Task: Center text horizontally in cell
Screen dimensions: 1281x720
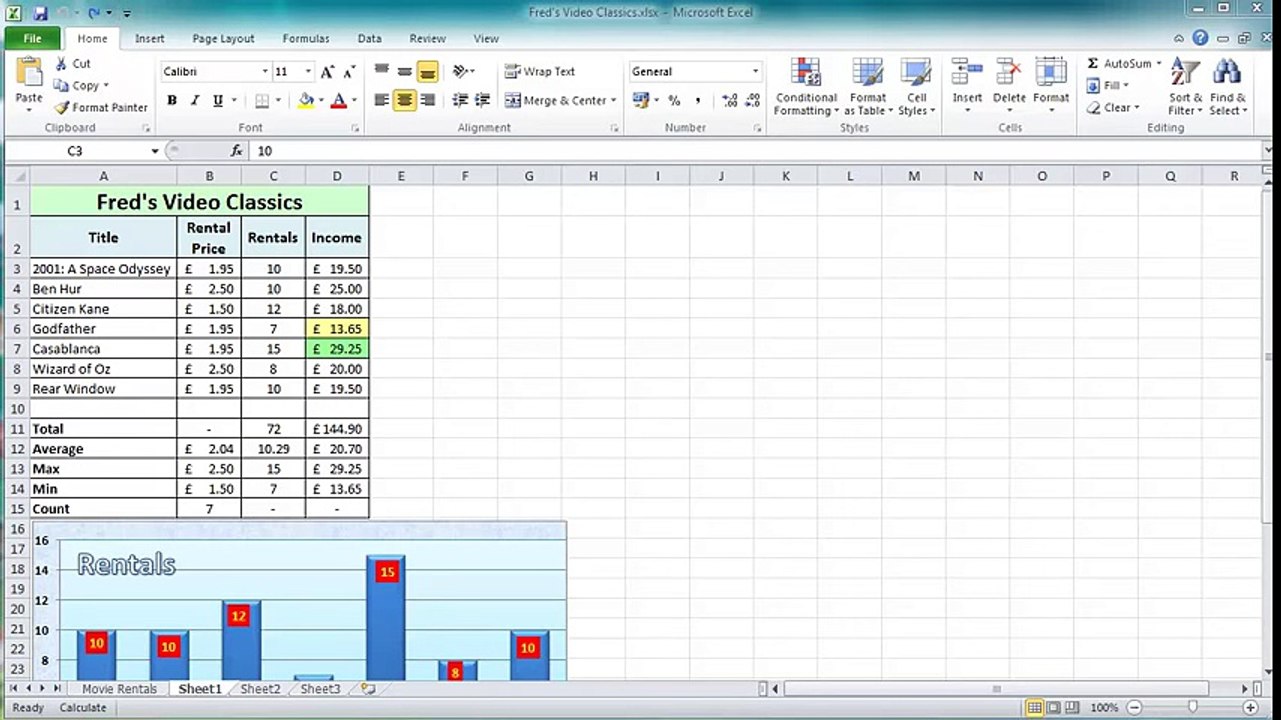Action: pos(404,100)
